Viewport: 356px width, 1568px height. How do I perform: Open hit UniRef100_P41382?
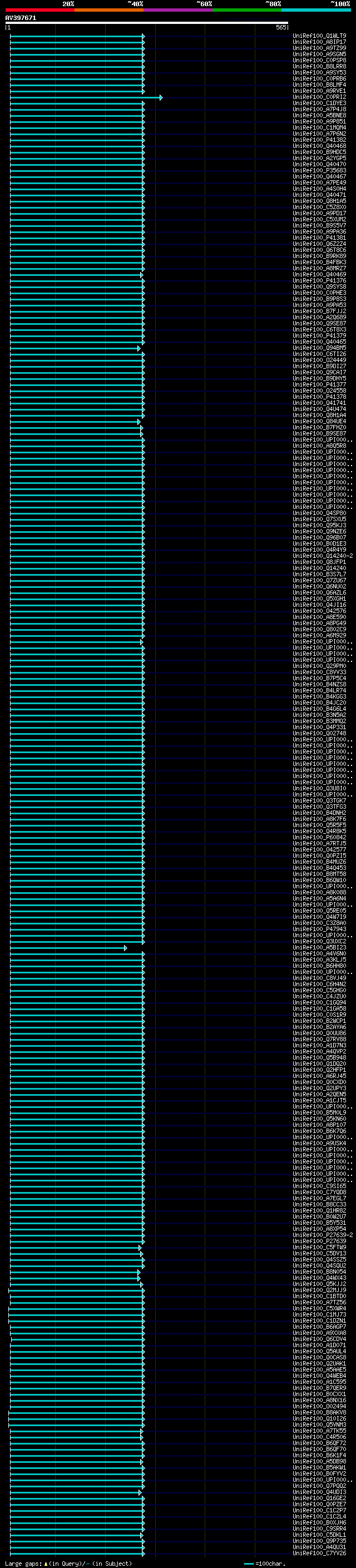click(x=319, y=140)
